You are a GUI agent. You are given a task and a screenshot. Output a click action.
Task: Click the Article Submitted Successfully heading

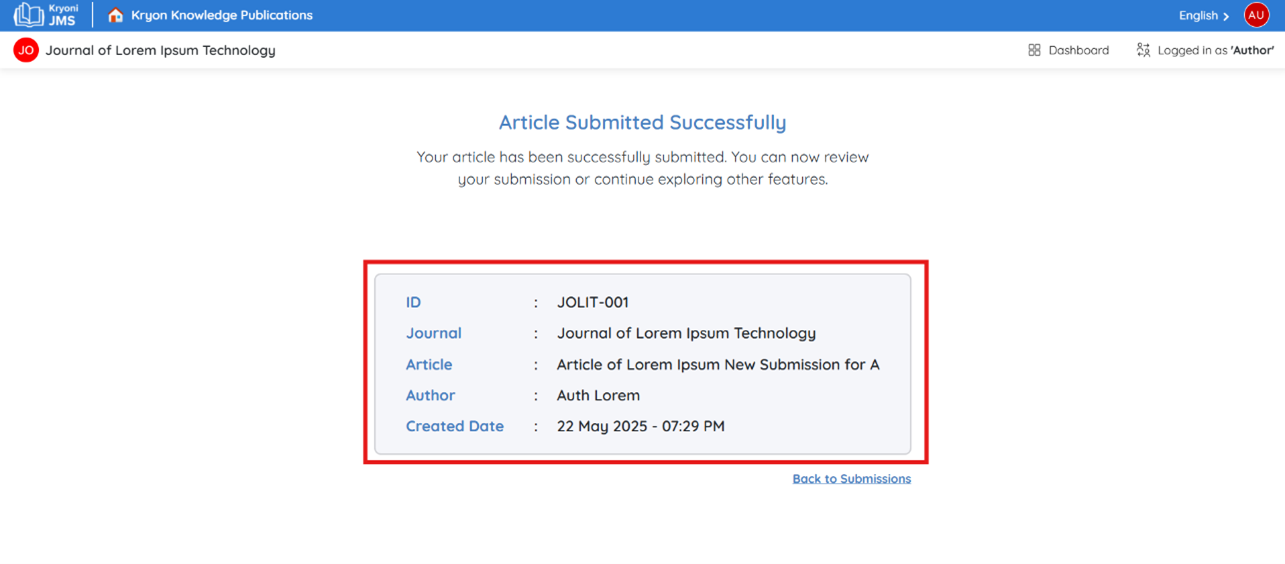tap(642, 122)
